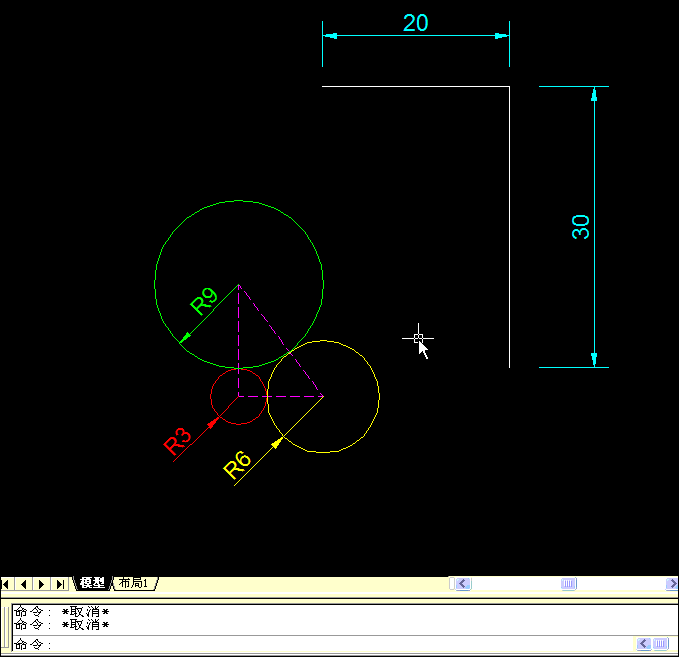
Task: Click the previous layout tab arrow
Action: point(24,583)
